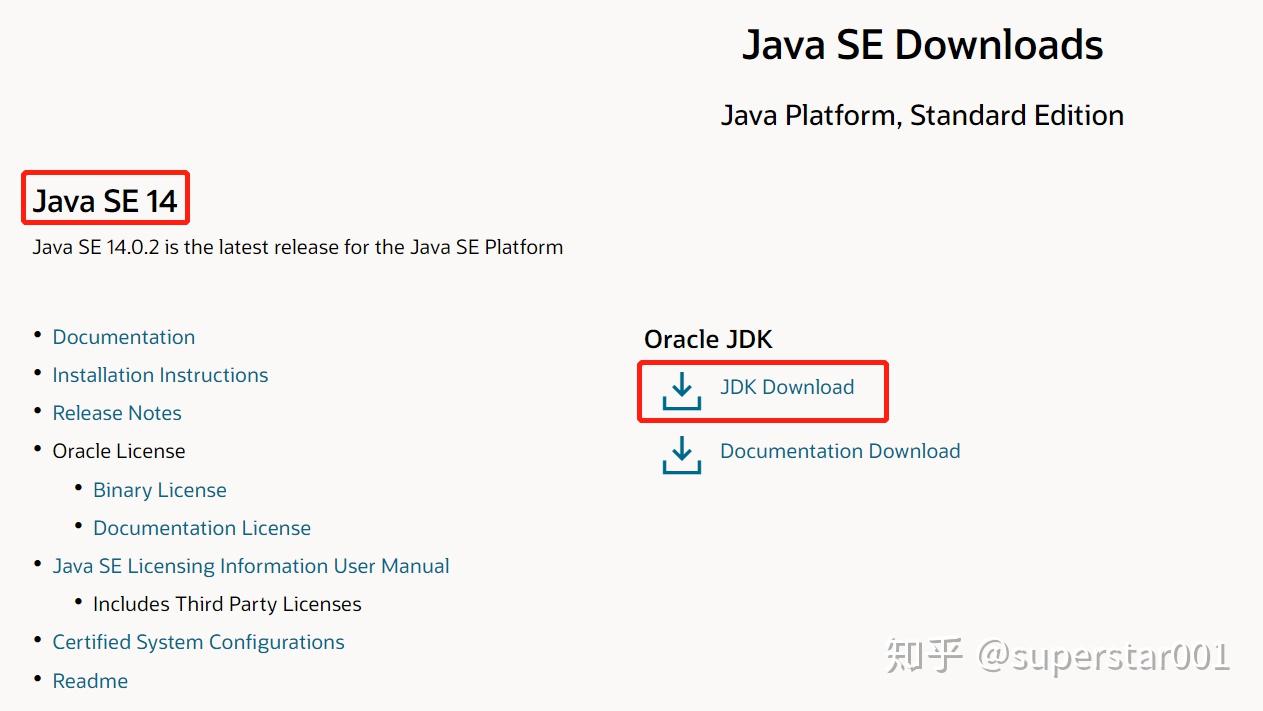The height and width of the screenshot is (711, 1263).
Task: Click the Oracle License list item text
Action: click(x=119, y=451)
